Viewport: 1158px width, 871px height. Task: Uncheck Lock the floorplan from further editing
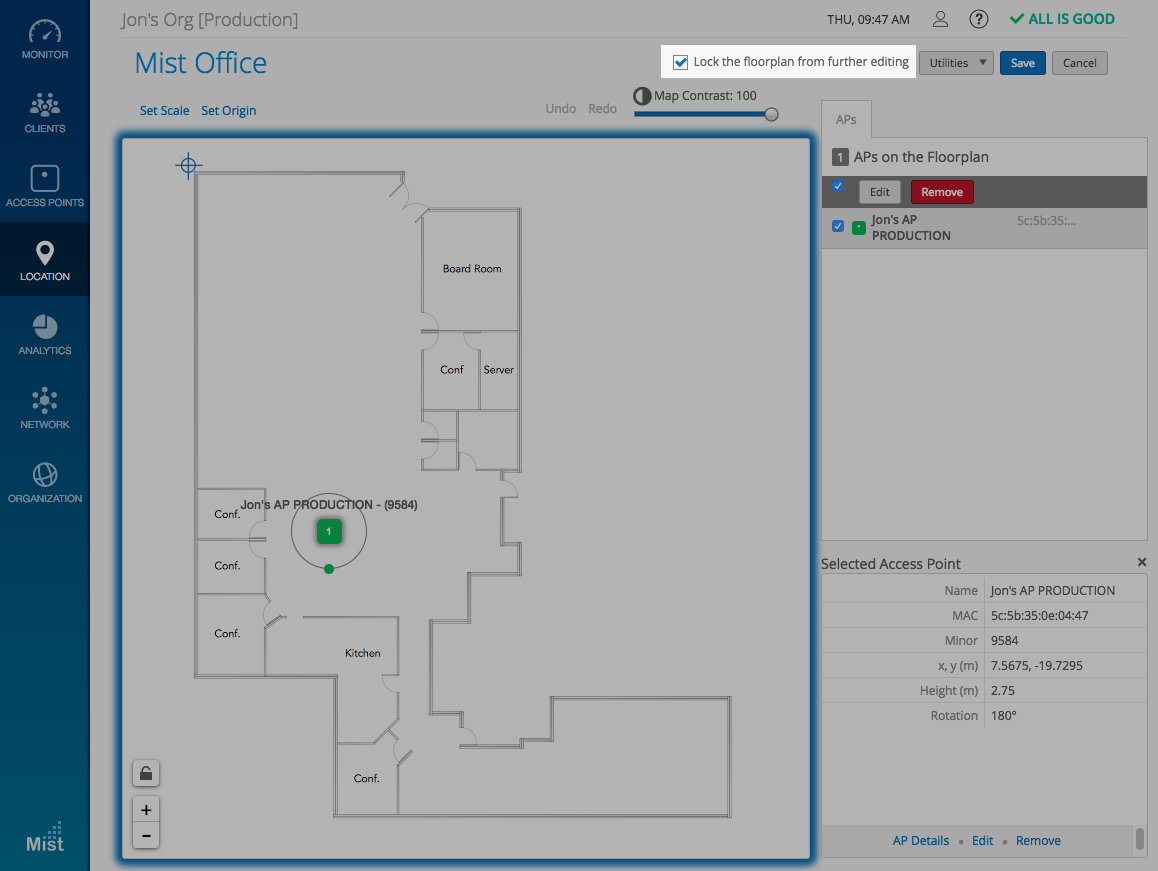680,62
